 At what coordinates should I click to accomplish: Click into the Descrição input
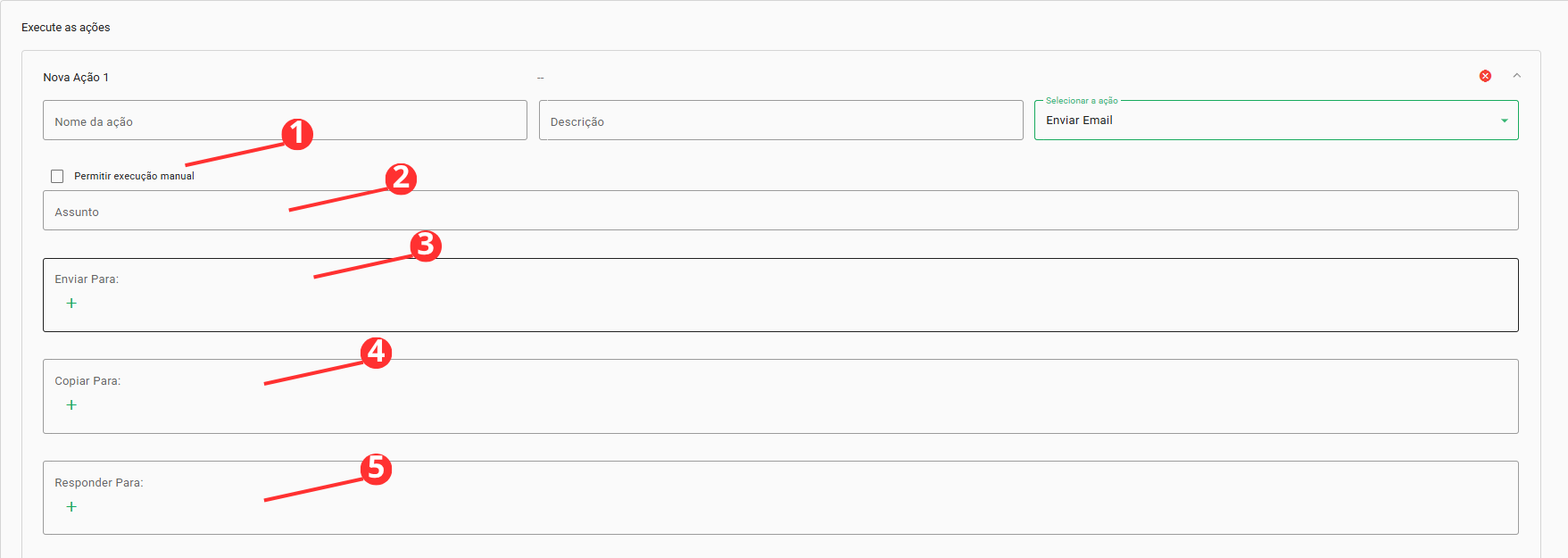(780, 121)
